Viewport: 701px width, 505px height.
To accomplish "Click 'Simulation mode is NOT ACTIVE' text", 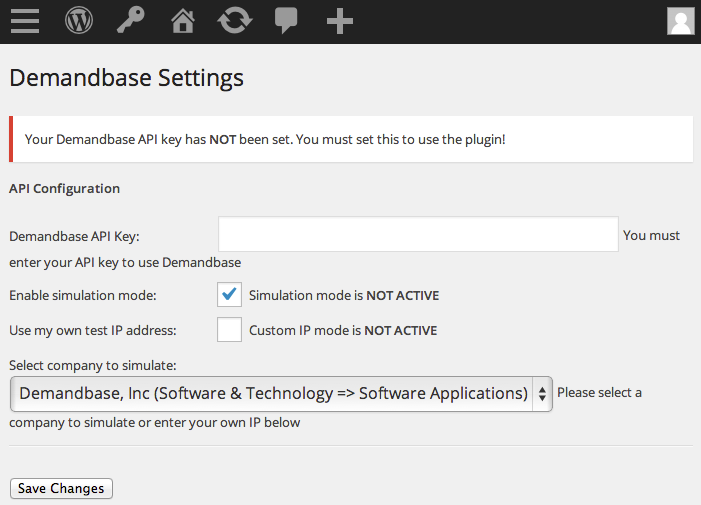I will pos(344,295).
